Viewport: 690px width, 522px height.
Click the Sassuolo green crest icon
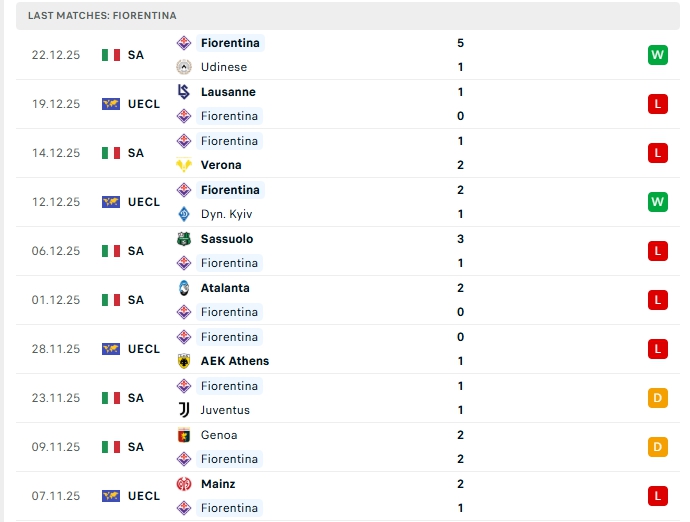(184, 239)
